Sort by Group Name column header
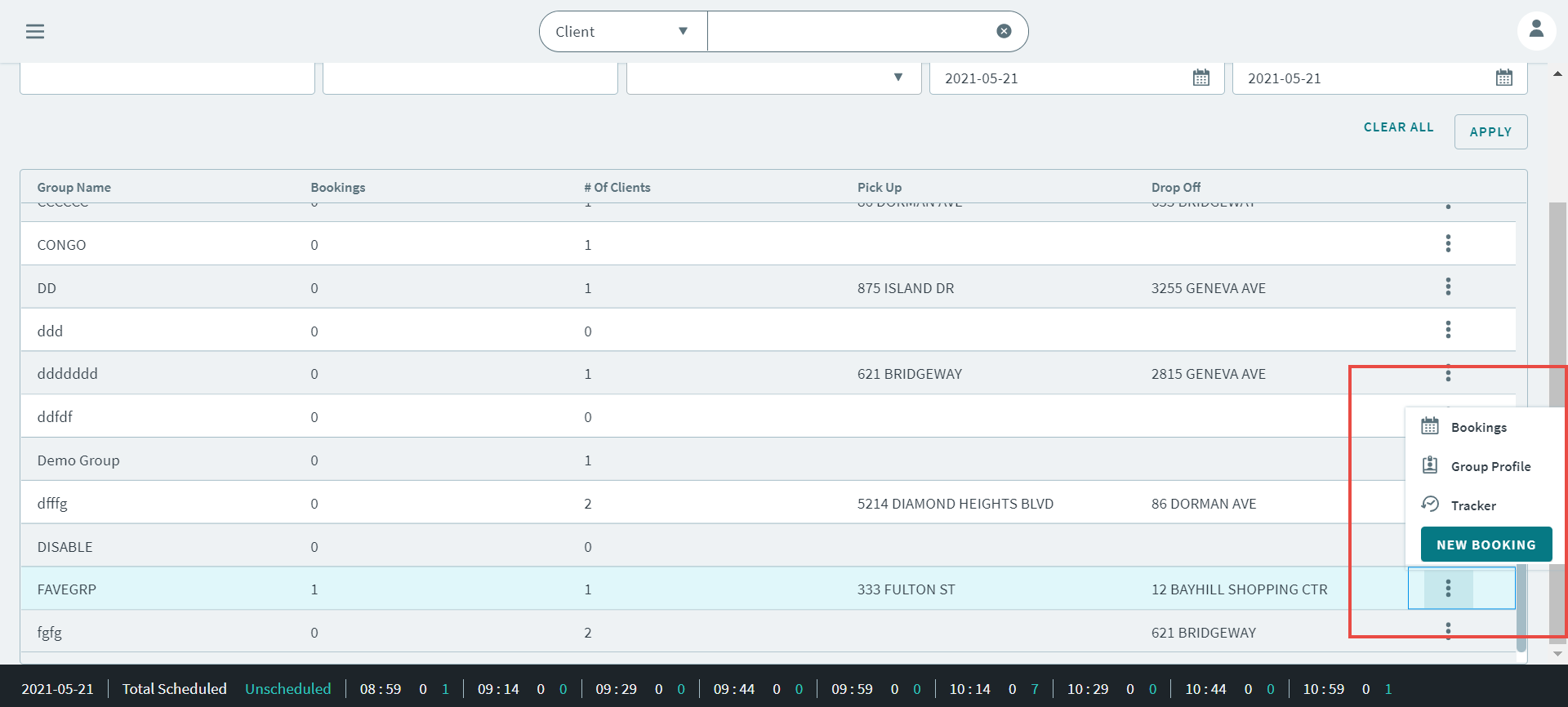Image resolution: width=1568 pixels, height=707 pixels. coord(74,188)
